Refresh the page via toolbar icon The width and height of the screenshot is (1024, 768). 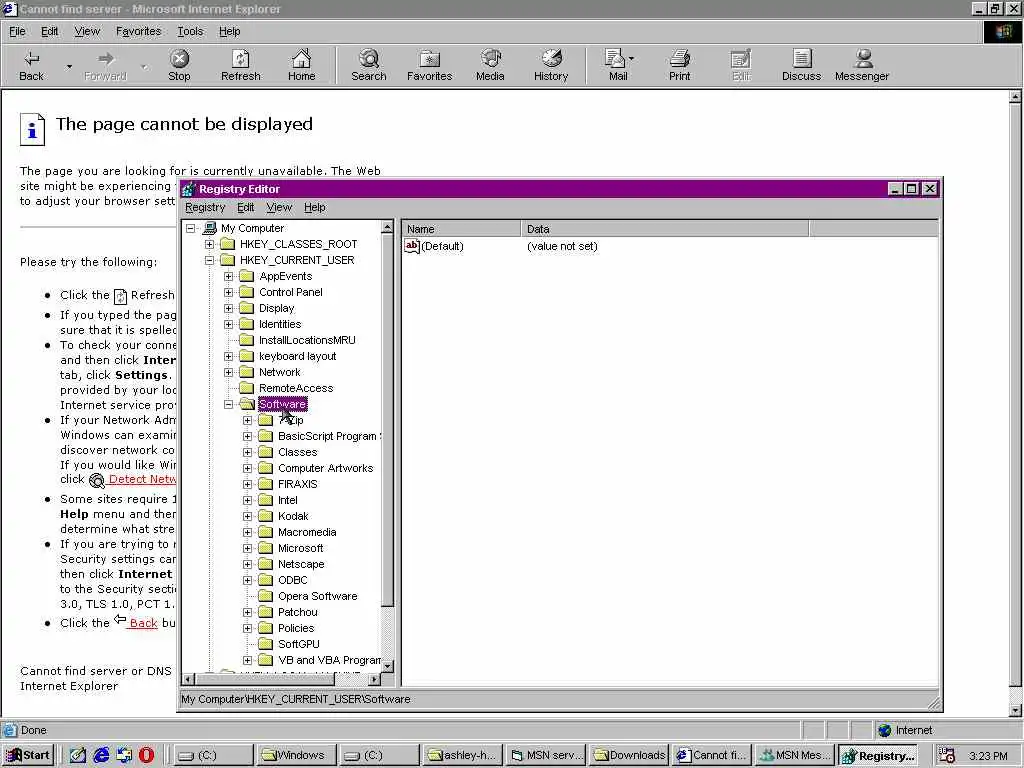[x=240, y=65]
